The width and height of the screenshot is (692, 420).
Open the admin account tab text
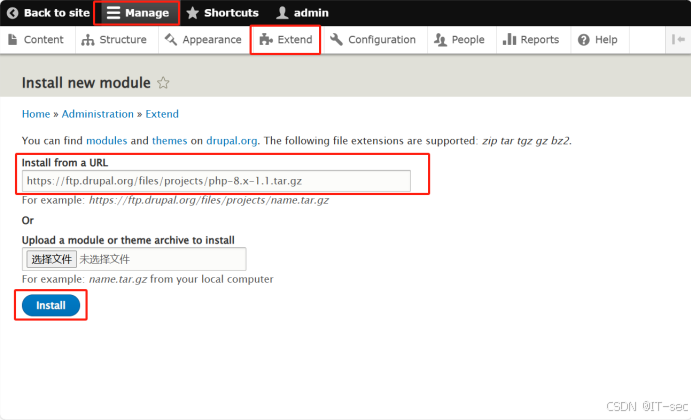(x=311, y=13)
